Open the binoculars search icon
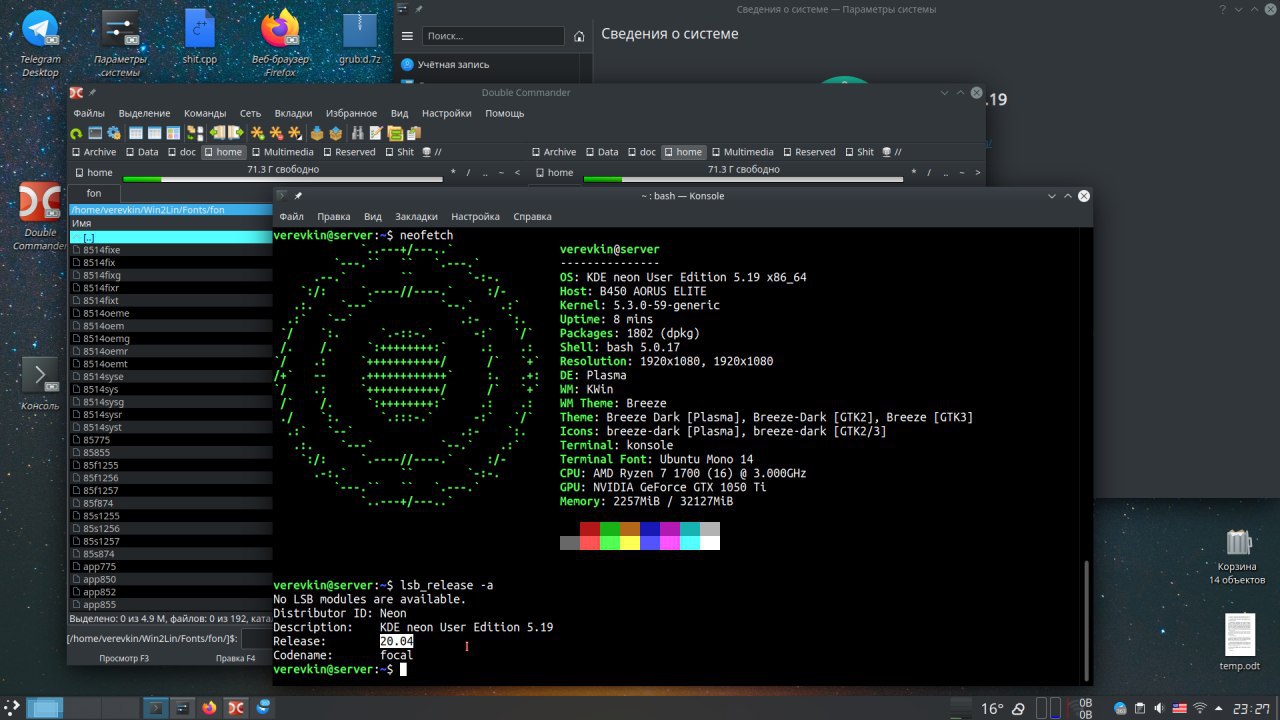This screenshot has width=1280, height=720. point(357,133)
